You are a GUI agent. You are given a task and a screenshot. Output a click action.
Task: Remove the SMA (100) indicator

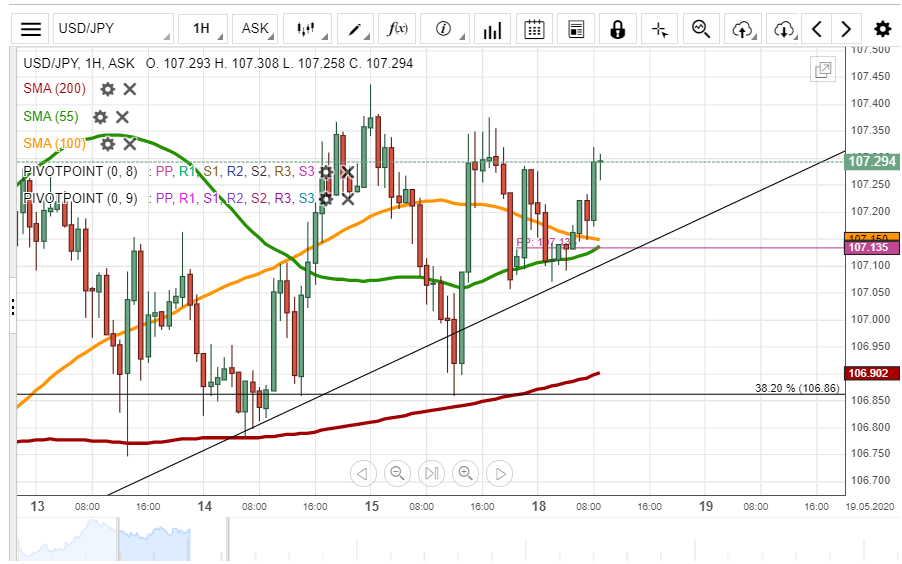tap(130, 144)
